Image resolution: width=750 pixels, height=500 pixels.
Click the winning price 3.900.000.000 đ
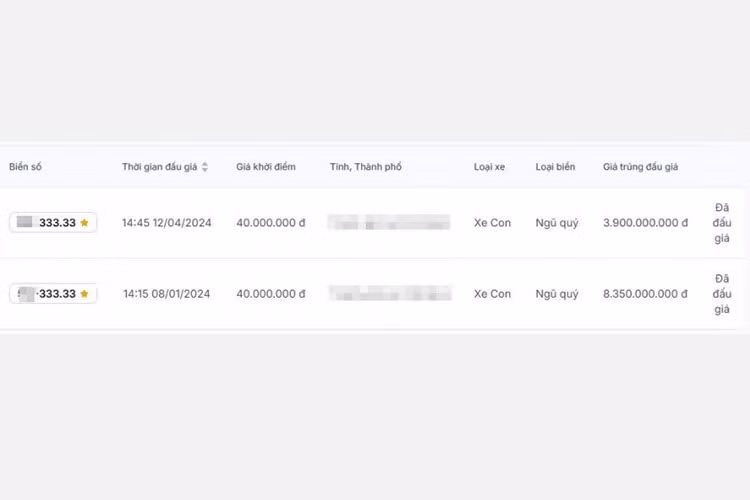click(x=645, y=223)
